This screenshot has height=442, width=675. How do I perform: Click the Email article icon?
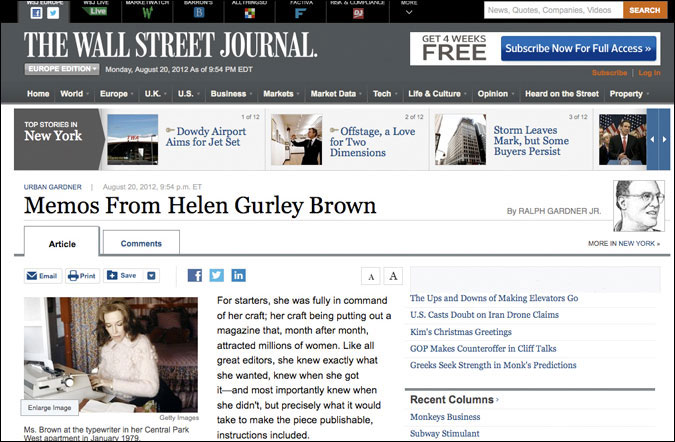42,276
